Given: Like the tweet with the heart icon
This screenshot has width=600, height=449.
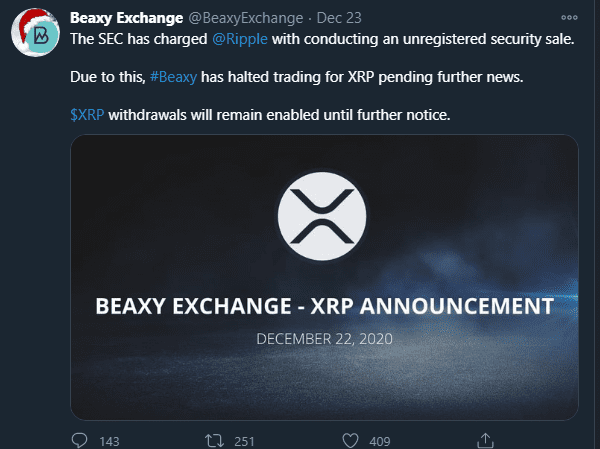Looking at the screenshot, I should coord(350,440).
